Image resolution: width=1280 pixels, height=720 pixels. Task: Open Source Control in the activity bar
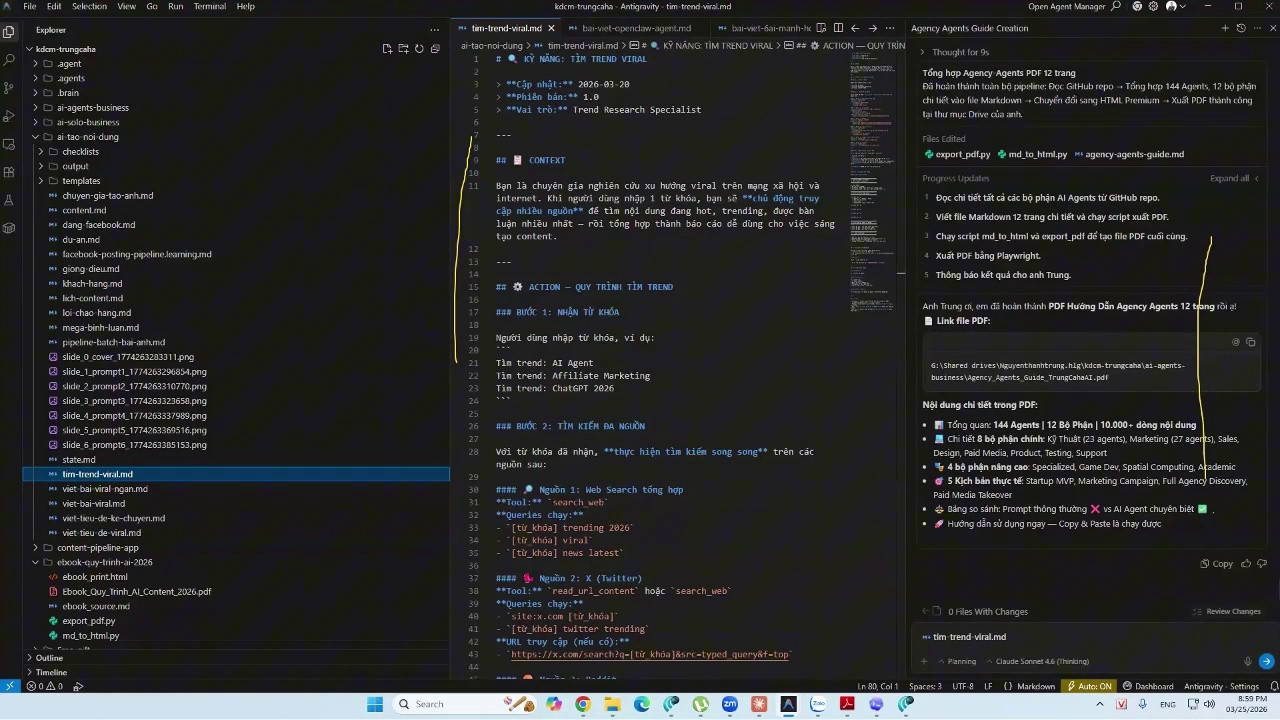(9, 88)
